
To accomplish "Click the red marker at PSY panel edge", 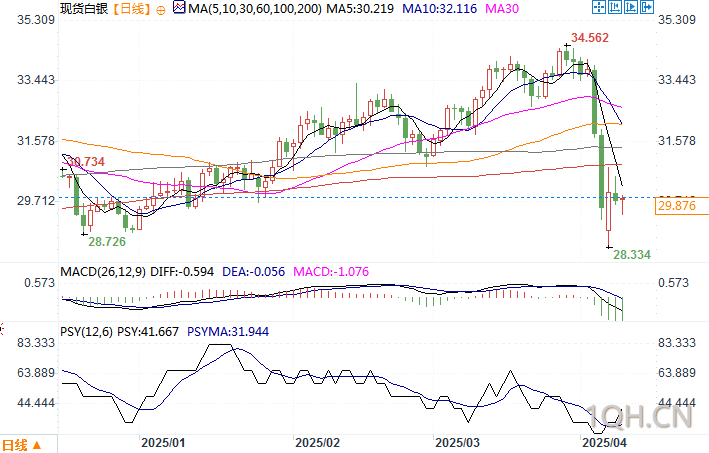I will point(2,329).
